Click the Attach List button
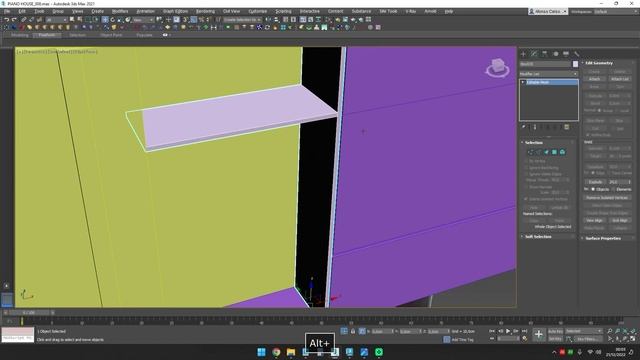640x360 pixels. (620, 79)
